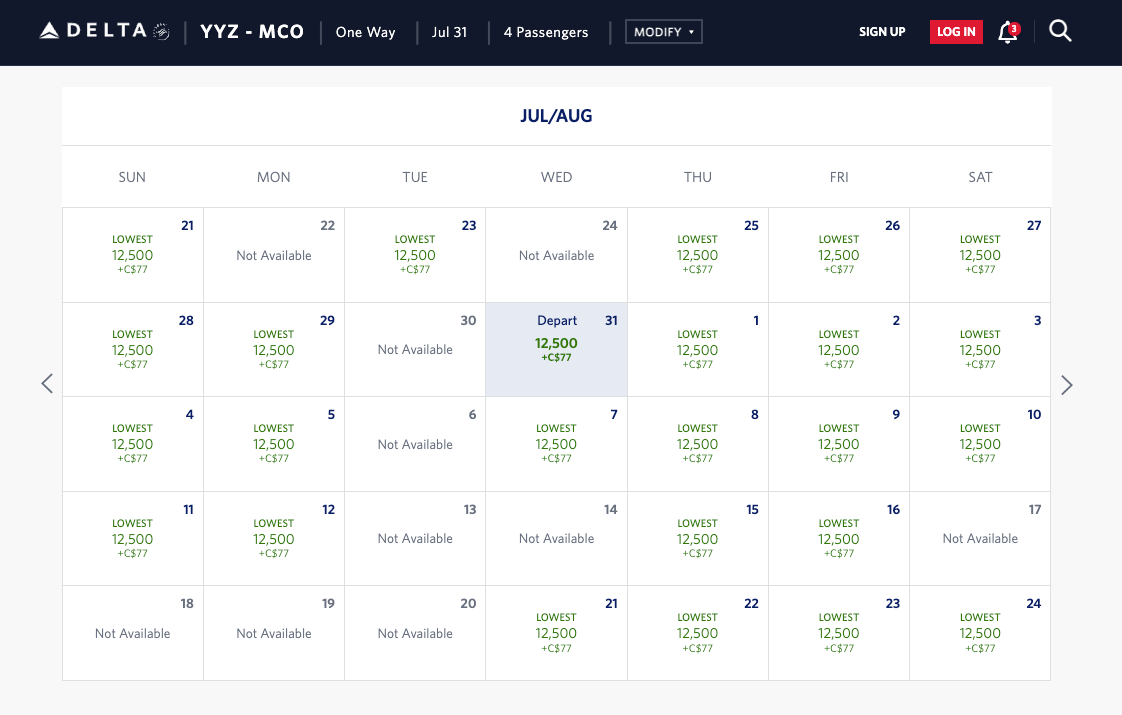Pick July 23 lowest fare cell
Screen dimensions: 1122x715
(x=415, y=254)
